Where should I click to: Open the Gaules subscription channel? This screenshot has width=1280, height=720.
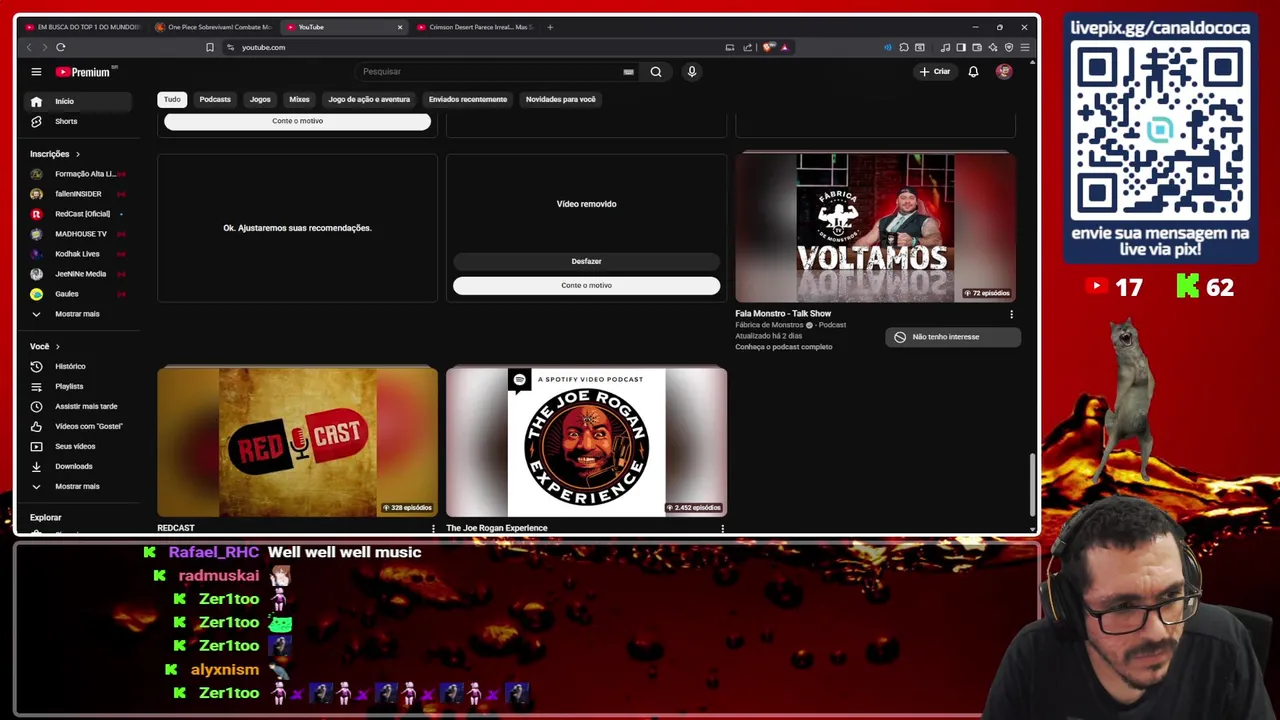79,294
